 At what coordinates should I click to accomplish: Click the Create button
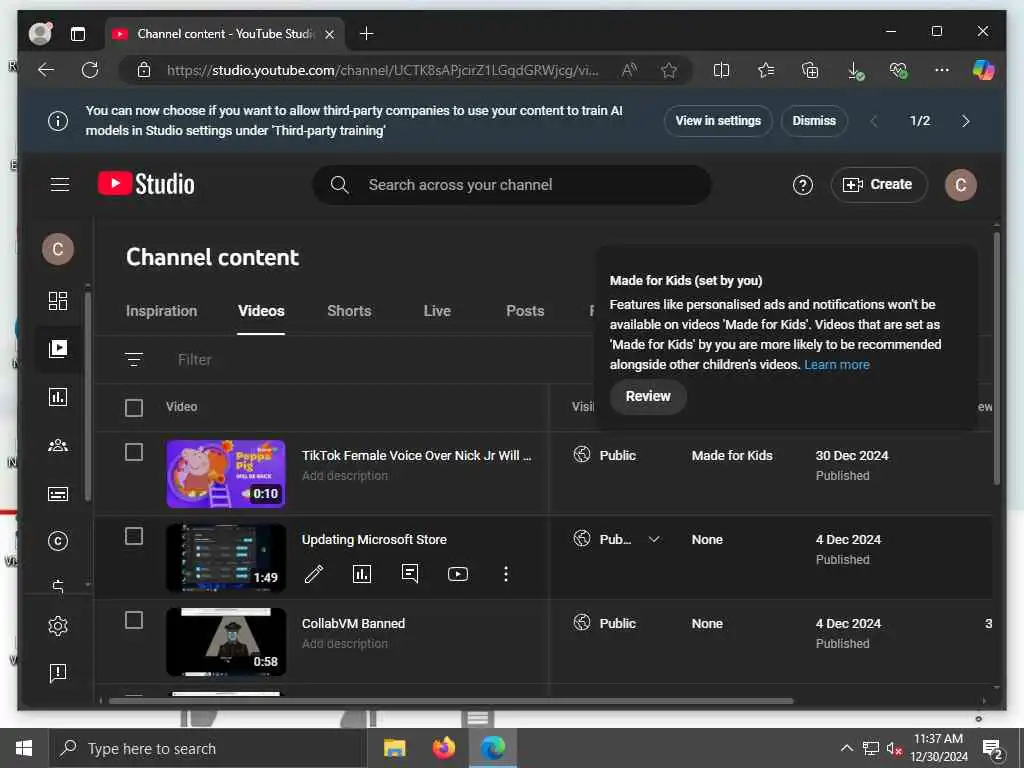[x=878, y=185]
